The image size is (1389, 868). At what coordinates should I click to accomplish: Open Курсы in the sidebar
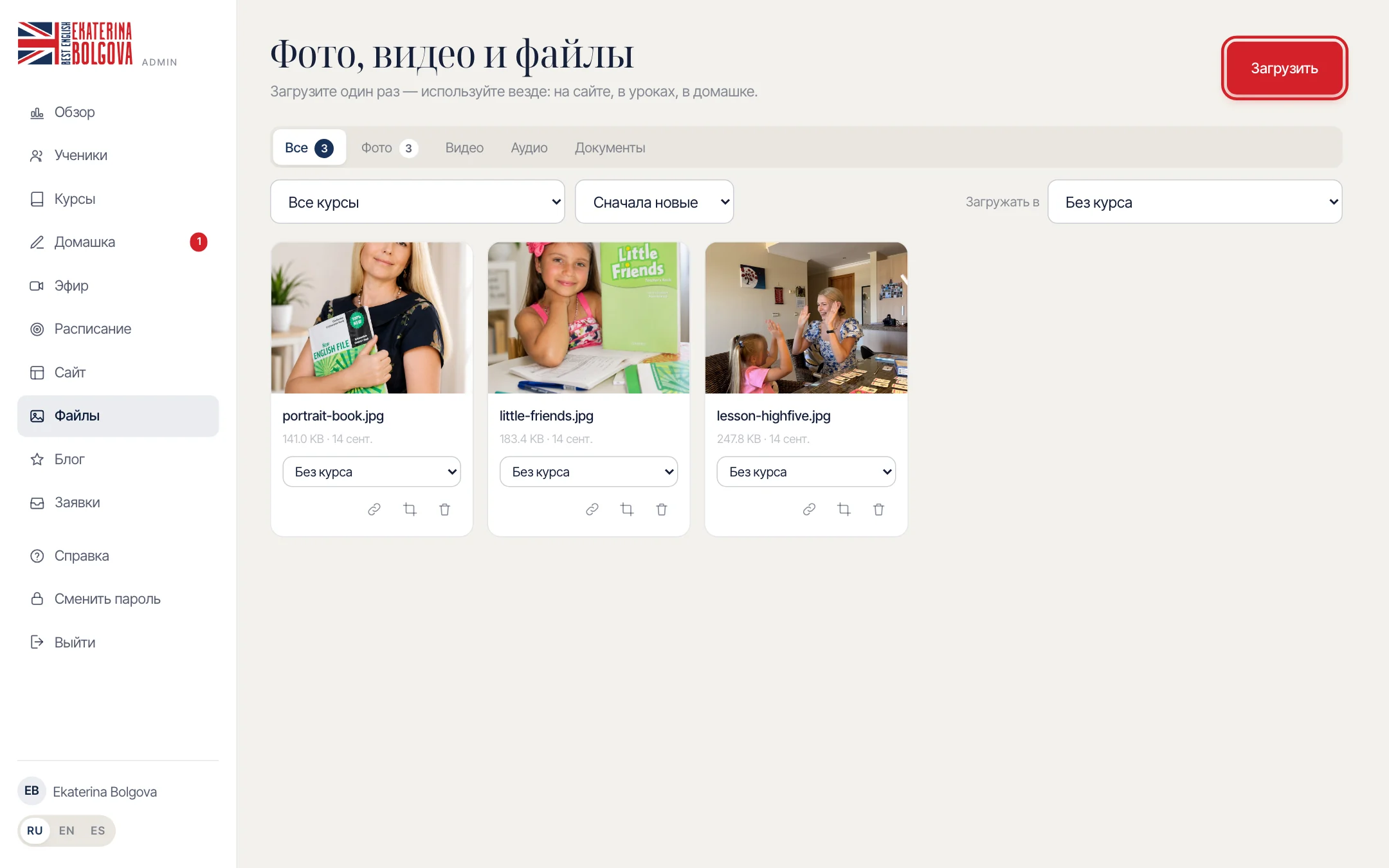point(118,199)
